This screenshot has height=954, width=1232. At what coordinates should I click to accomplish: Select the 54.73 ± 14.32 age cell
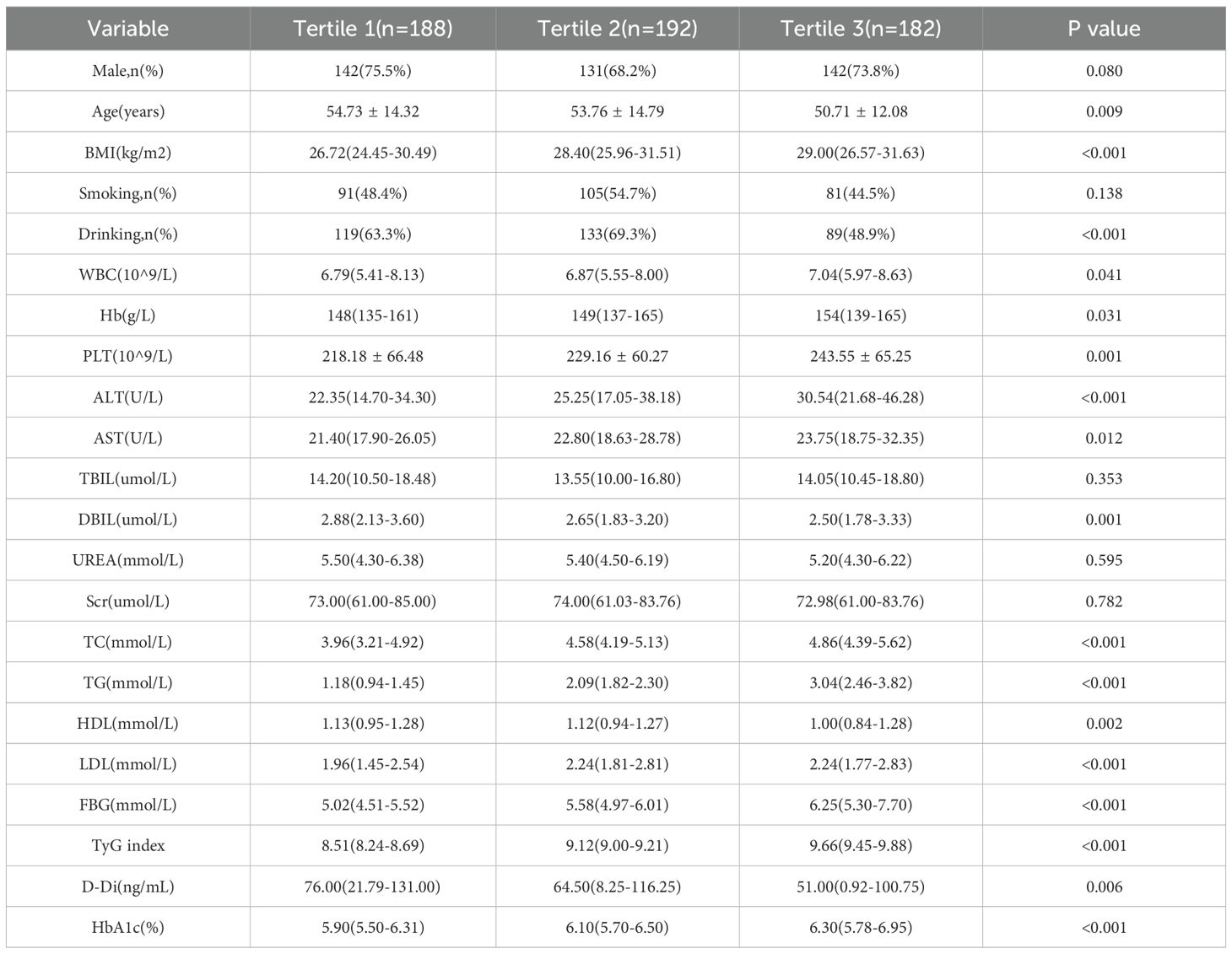[372, 111]
